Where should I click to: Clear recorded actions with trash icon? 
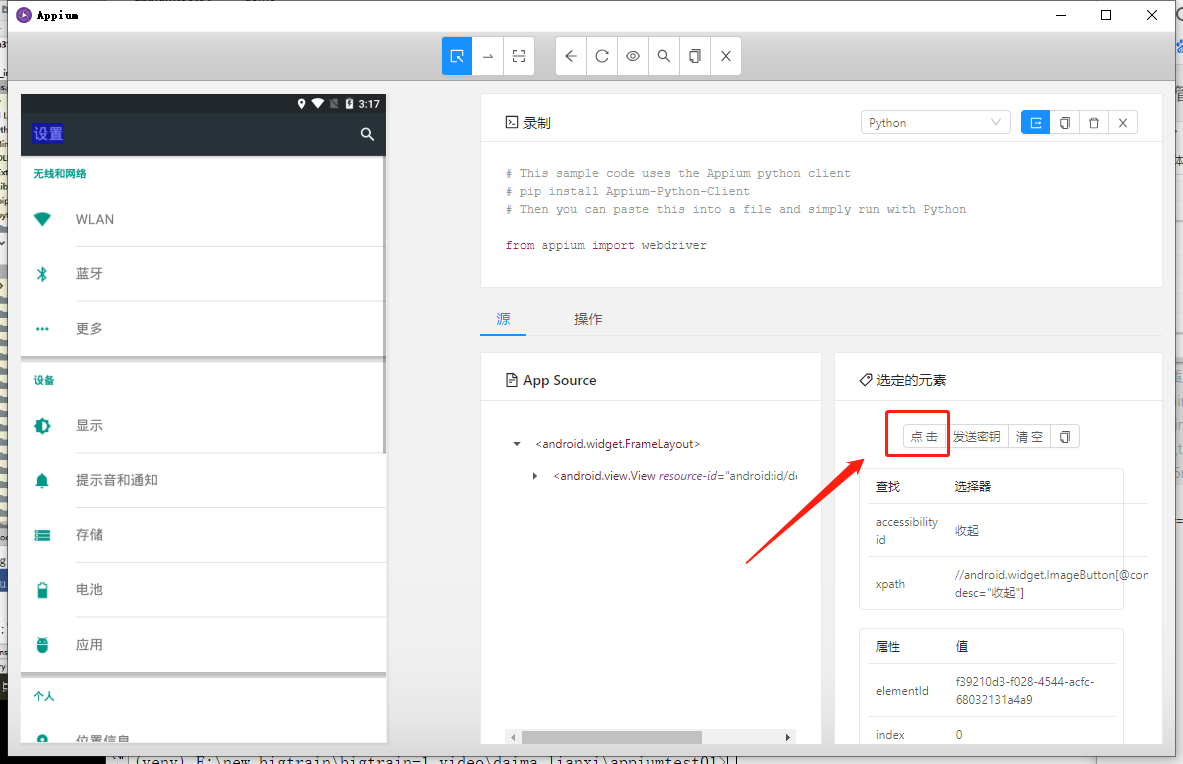pyautogui.click(x=1094, y=122)
